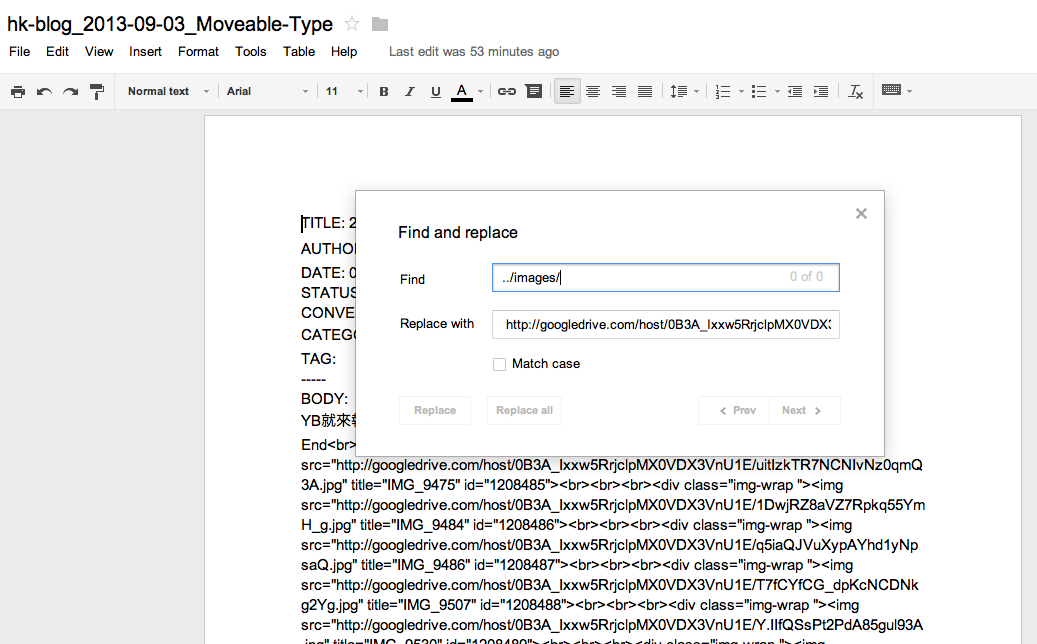
Task: Toggle italic formatting
Action: tap(409, 91)
